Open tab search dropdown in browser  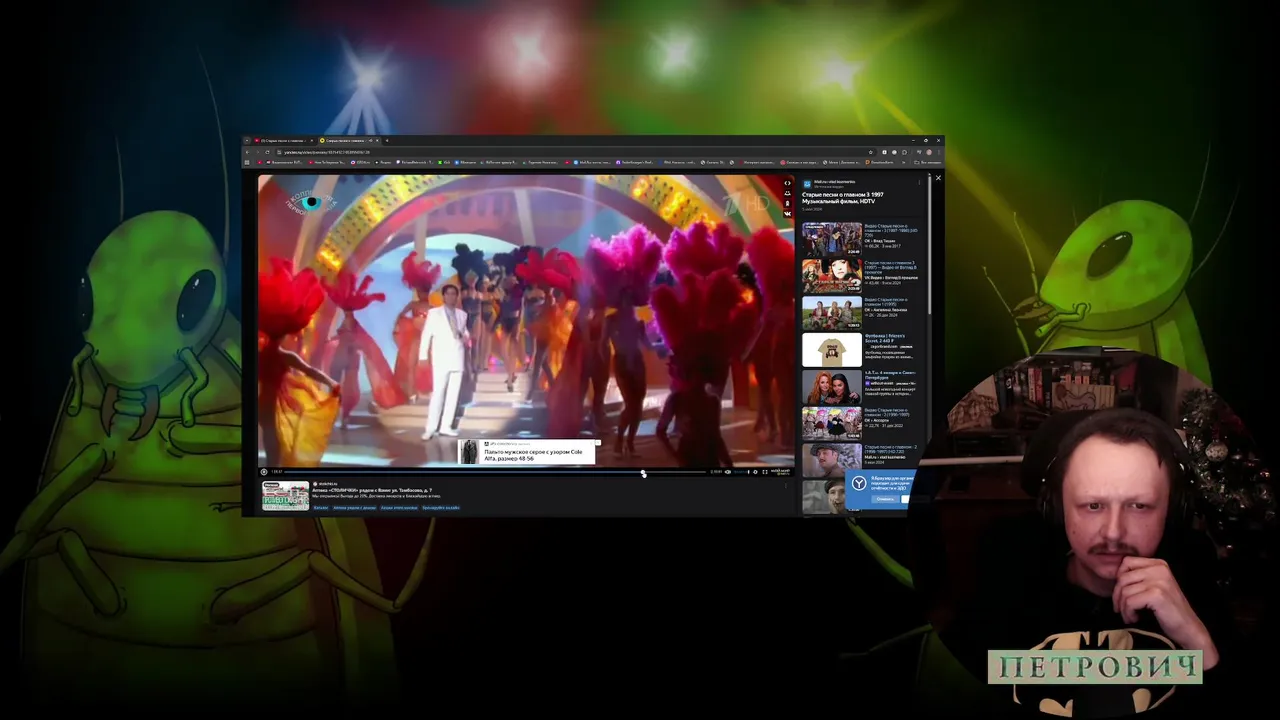pos(247,140)
